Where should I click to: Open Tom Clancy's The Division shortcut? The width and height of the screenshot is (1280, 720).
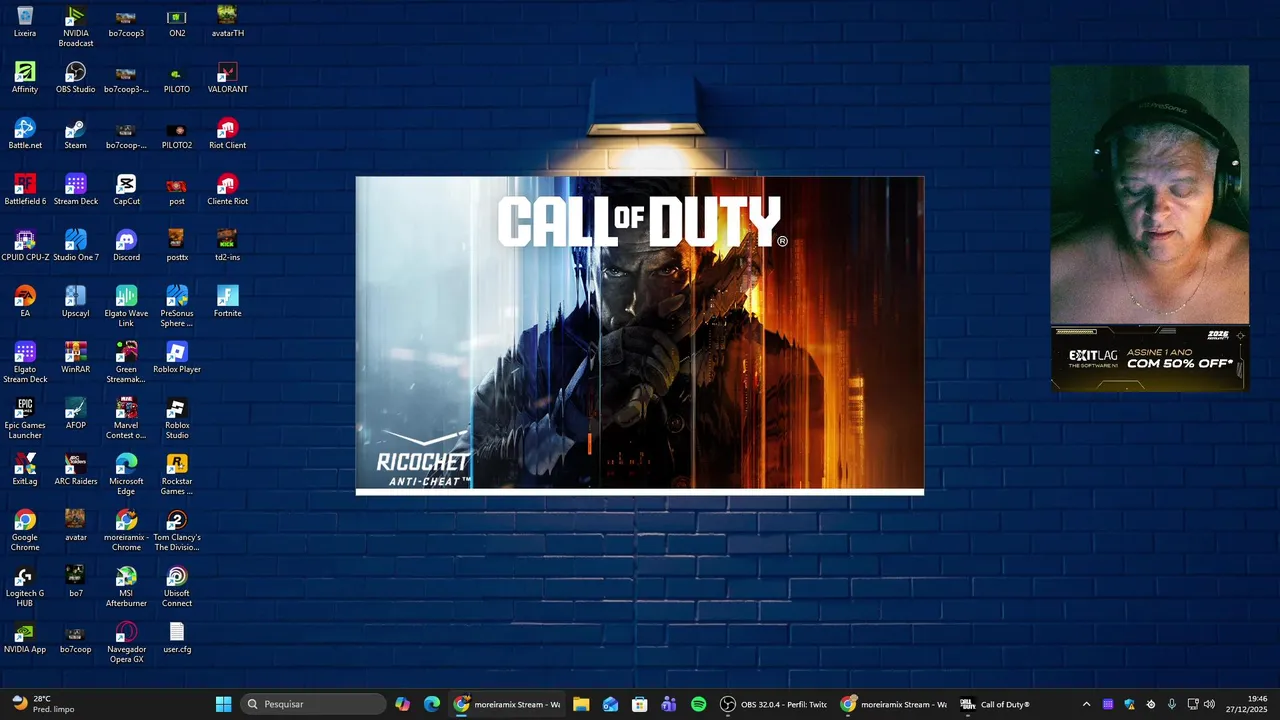coord(177,531)
